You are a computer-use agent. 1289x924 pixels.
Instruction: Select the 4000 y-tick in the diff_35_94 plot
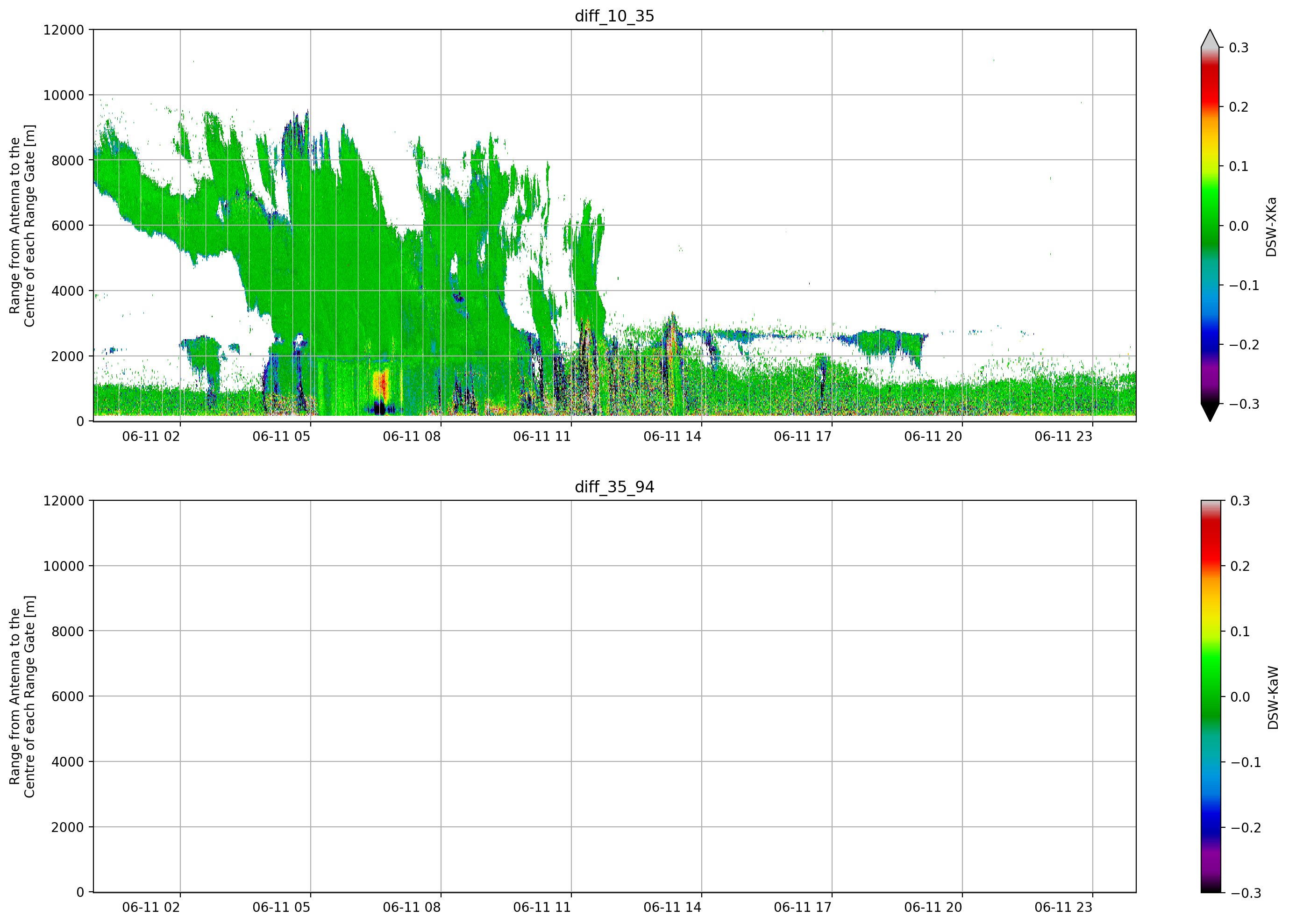coord(68,762)
